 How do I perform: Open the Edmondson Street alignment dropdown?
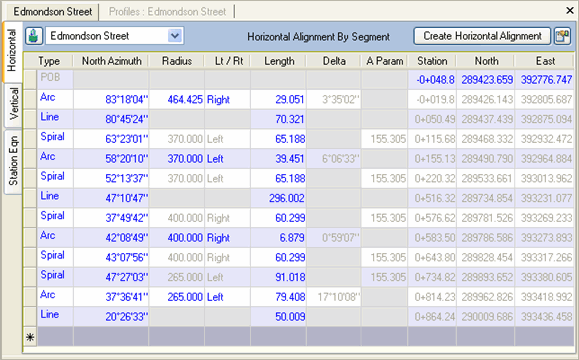(175, 36)
